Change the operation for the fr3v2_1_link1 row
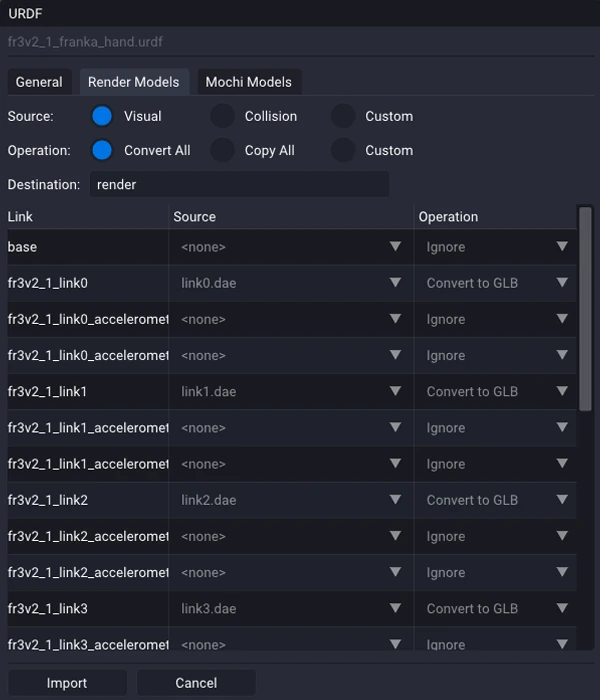The height and width of the screenshot is (700, 600). (x=496, y=392)
